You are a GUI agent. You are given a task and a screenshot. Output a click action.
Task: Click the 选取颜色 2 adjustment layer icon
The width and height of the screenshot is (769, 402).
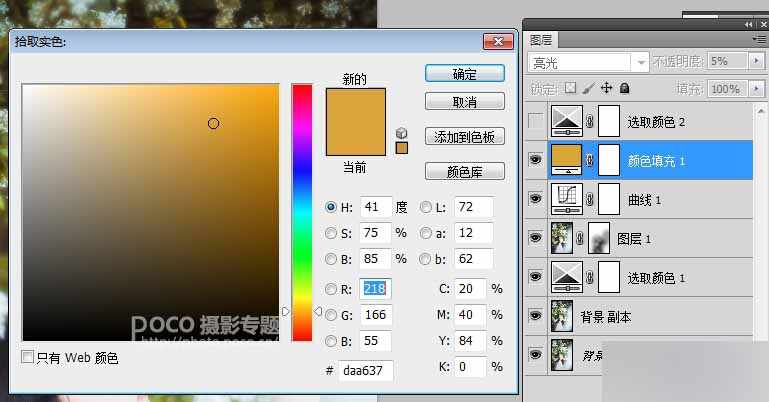[567, 121]
